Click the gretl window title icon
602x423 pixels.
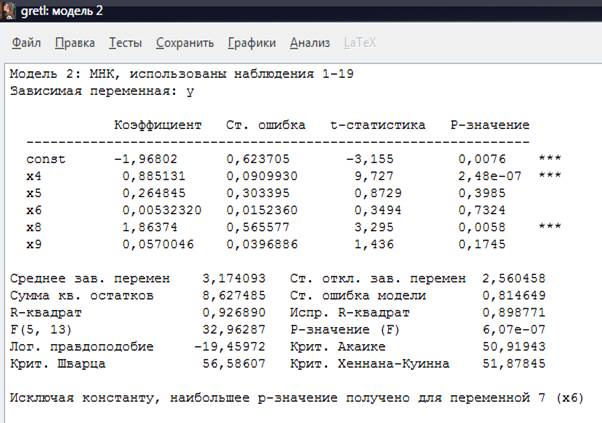(x=8, y=10)
